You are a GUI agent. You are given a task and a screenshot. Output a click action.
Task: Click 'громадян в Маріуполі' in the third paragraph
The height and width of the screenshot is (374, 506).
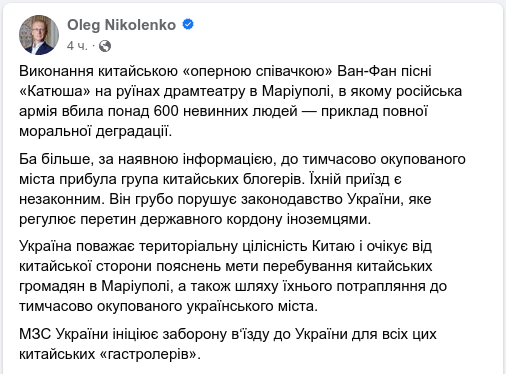pos(96,287)
